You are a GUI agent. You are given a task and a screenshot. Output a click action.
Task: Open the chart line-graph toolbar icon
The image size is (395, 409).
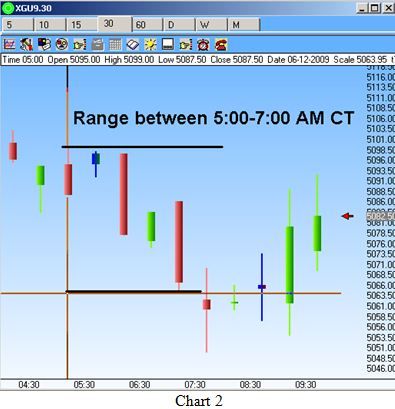(x=9, y=44)
